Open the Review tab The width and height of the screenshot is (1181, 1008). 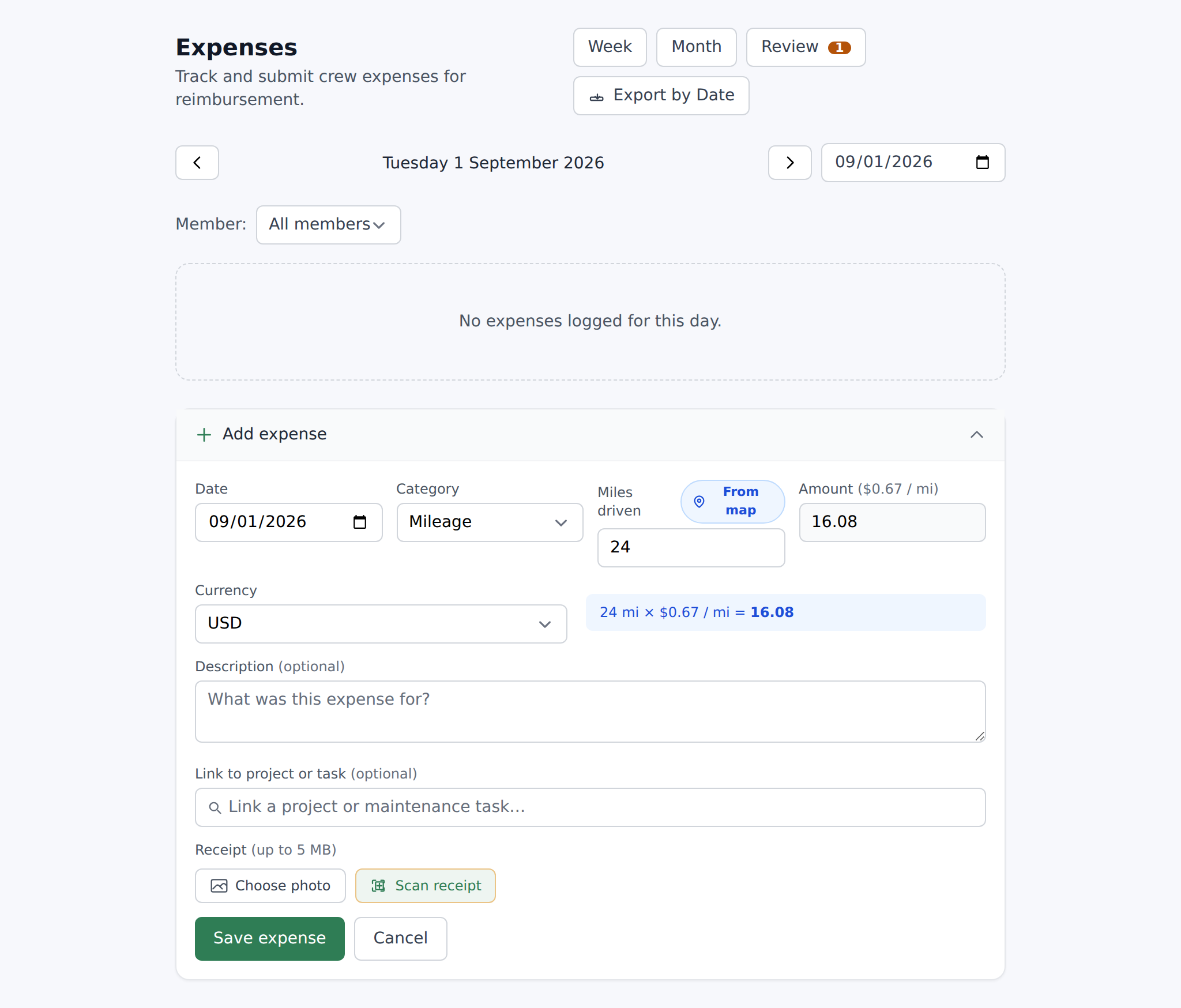click(806, 47)
